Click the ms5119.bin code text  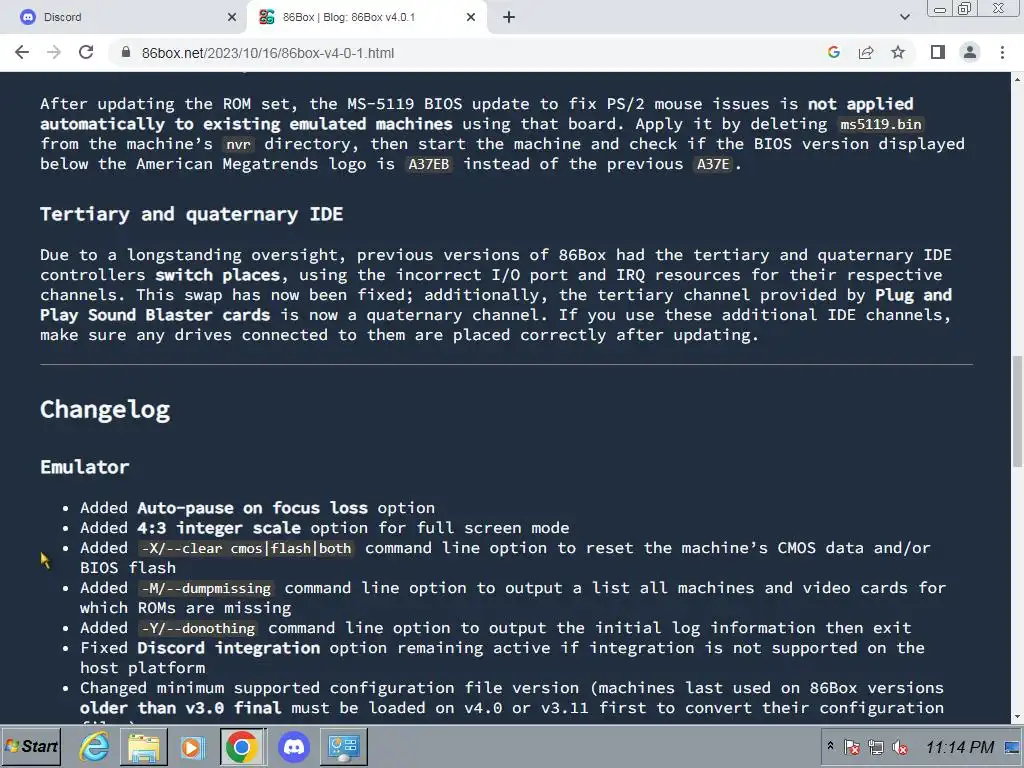tap(881, 124)
